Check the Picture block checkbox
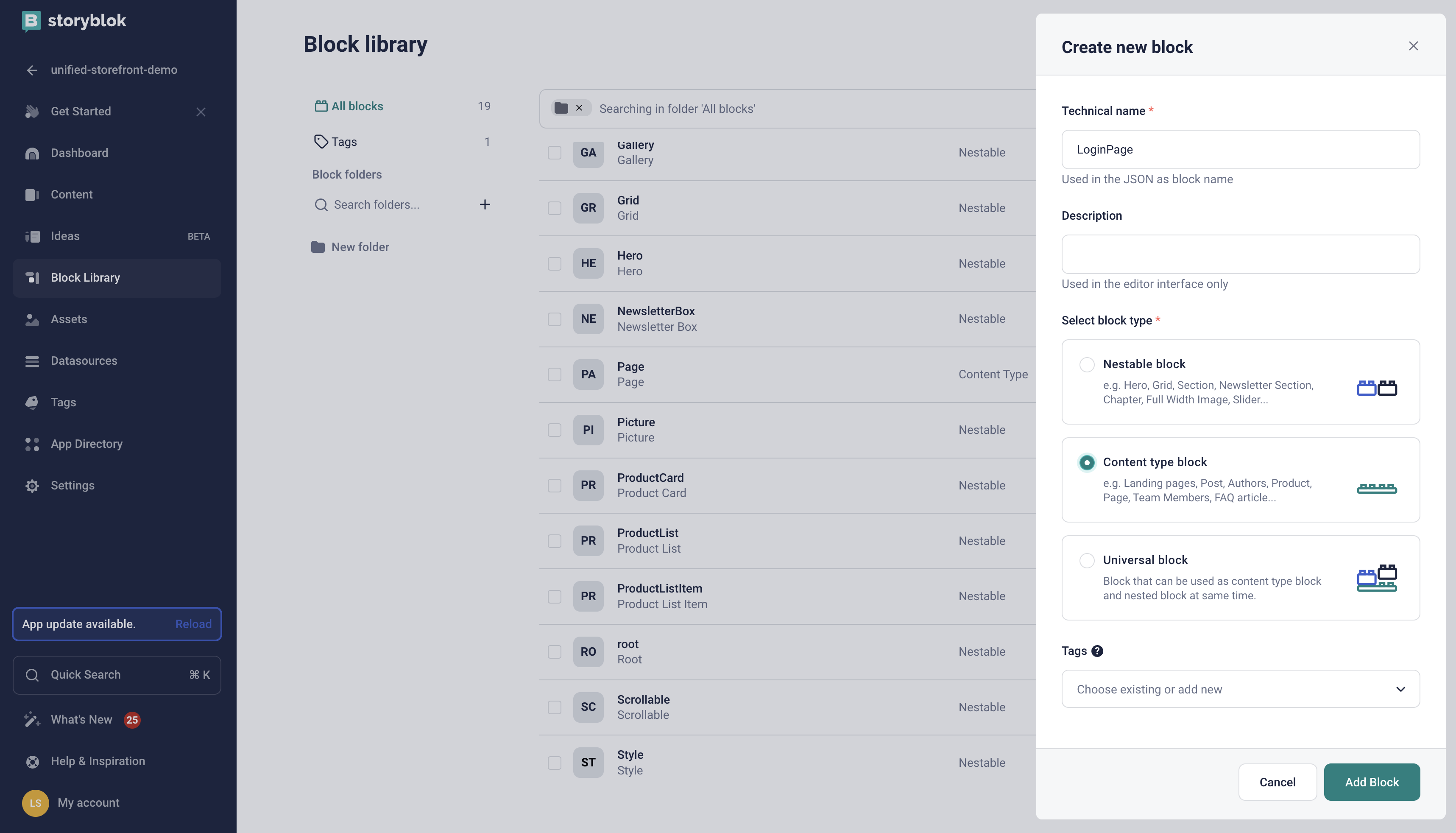This screenshot has width=1456, height=833. coord(554,430)
